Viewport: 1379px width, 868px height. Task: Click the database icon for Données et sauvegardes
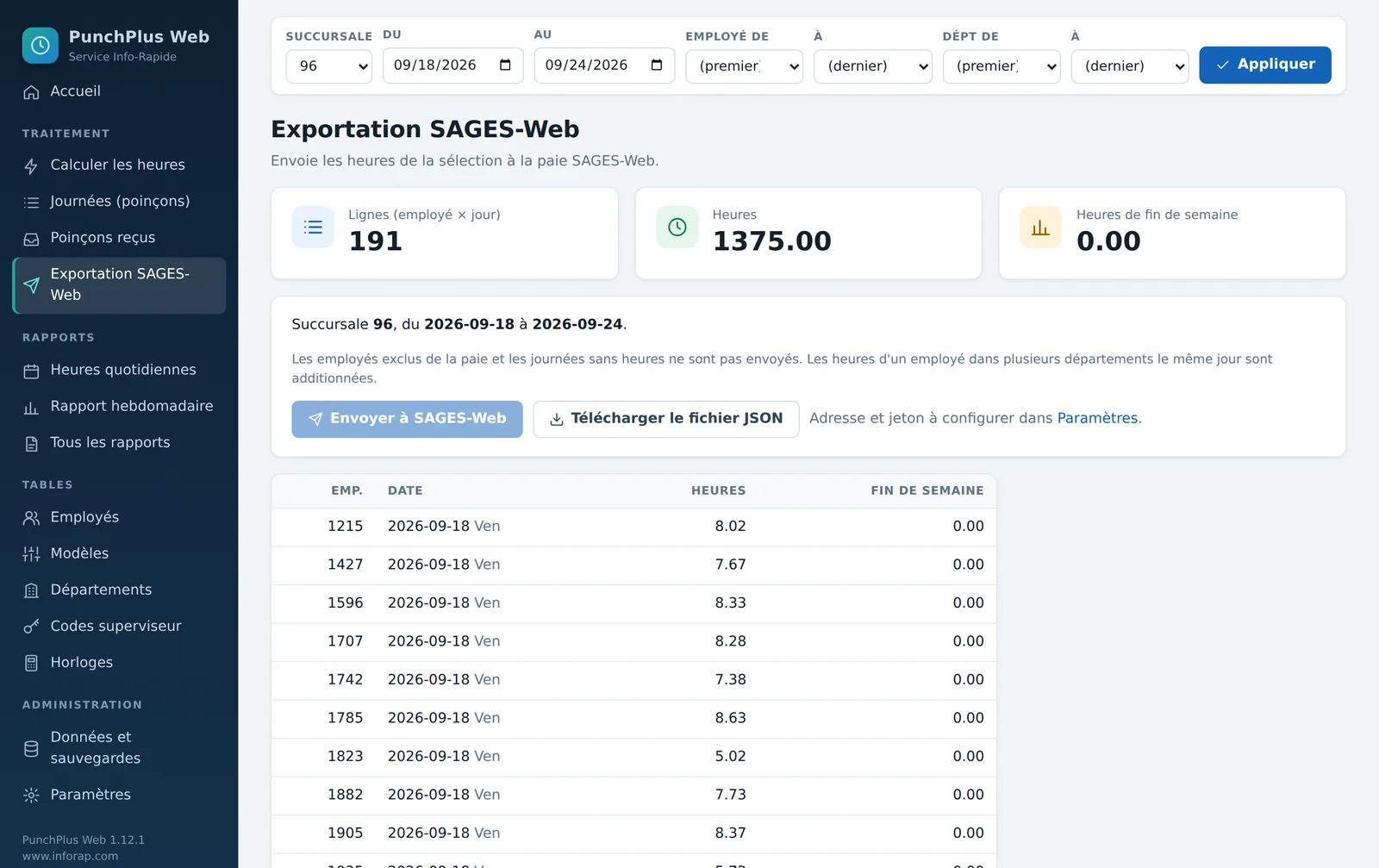point(31,748)
